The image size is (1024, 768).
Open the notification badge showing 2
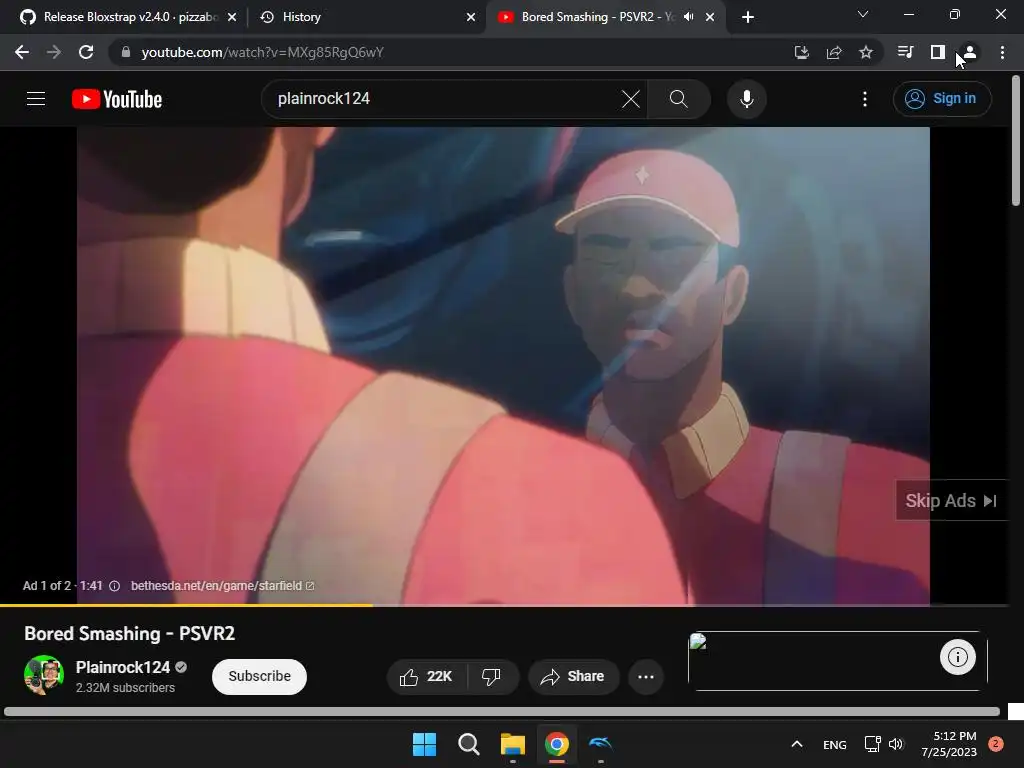click(x=996, y=744)
